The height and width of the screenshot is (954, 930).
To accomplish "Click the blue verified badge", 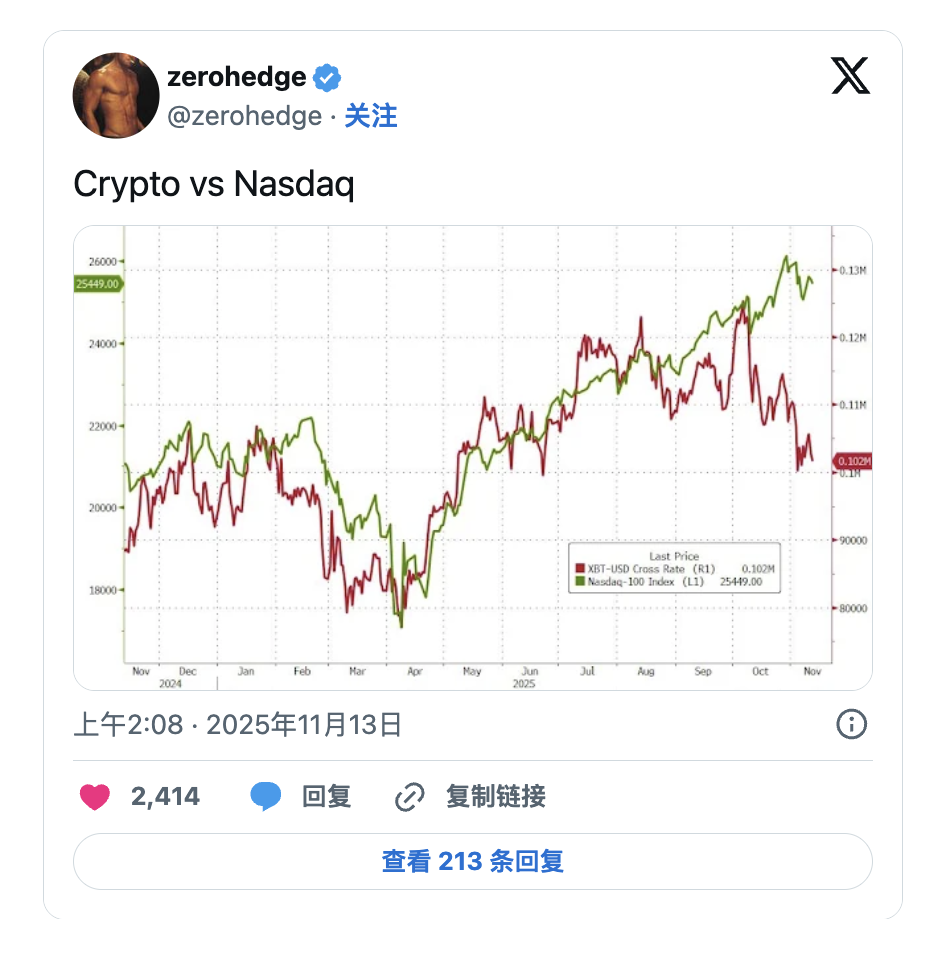I will click(327, 77).
